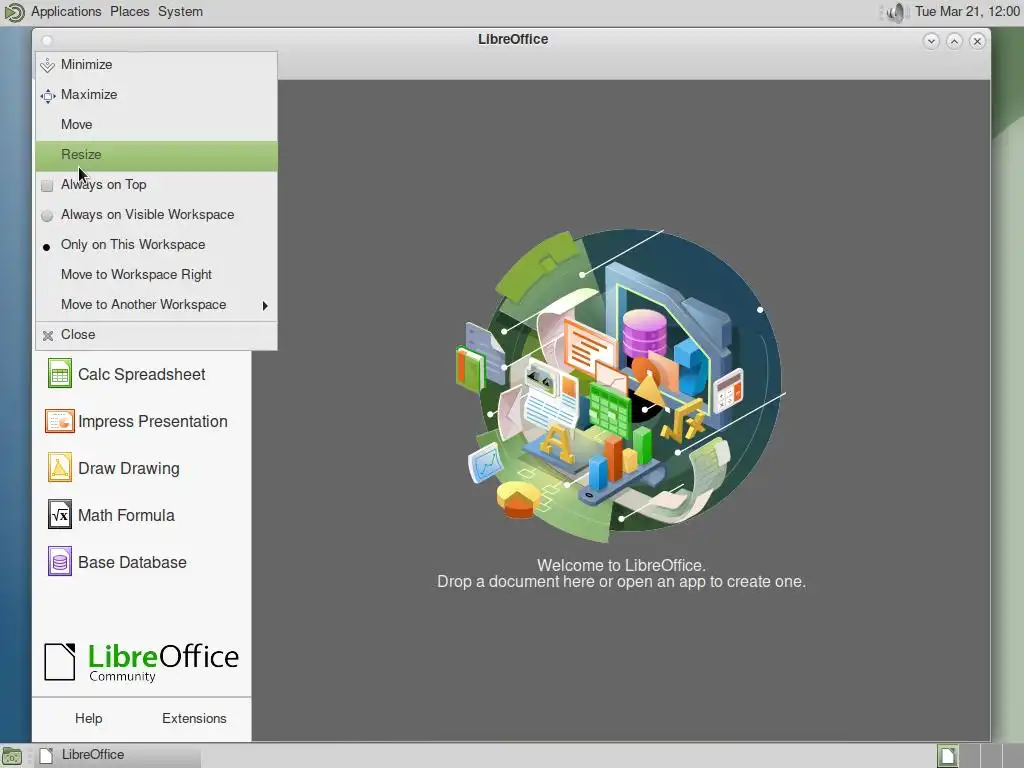Click the Welcome to LibreOffice text
This screenshot has height=768, width=1024.
(x=621, y=566)
